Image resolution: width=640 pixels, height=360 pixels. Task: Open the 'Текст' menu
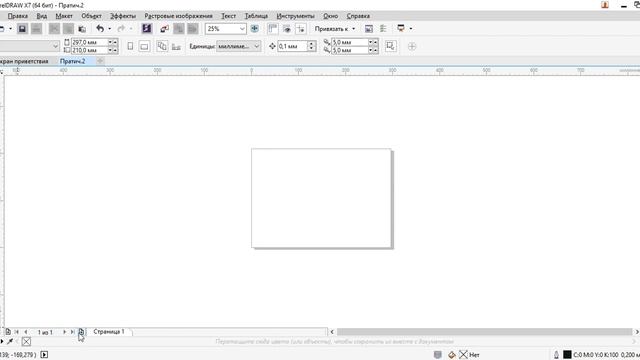(x=229, y=16)
